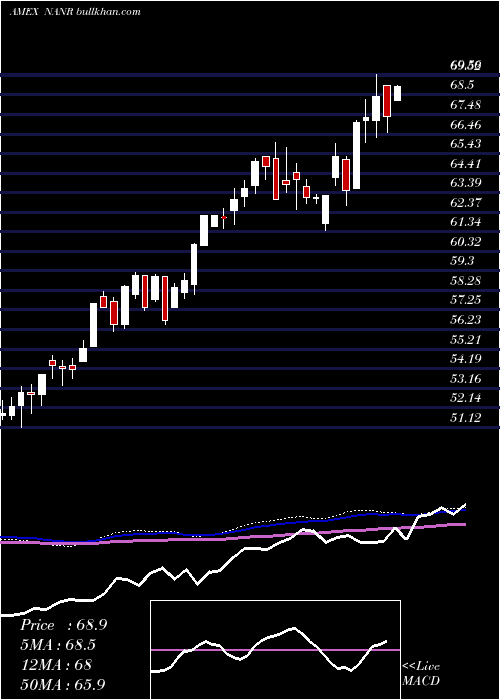Select the 58.28 price axis label
The height and width of the screenshot is (700, 500).
(x=466, y=280)
